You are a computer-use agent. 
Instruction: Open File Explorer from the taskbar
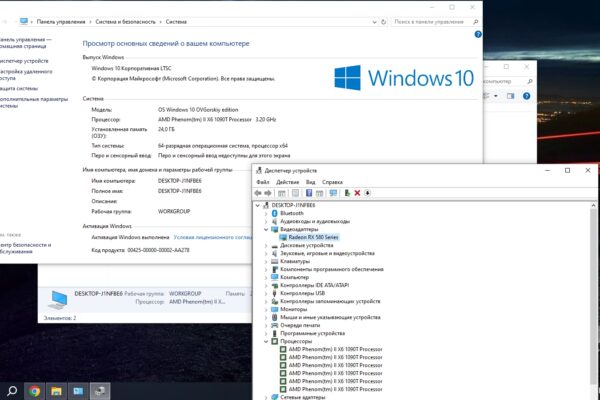(56, 391)
